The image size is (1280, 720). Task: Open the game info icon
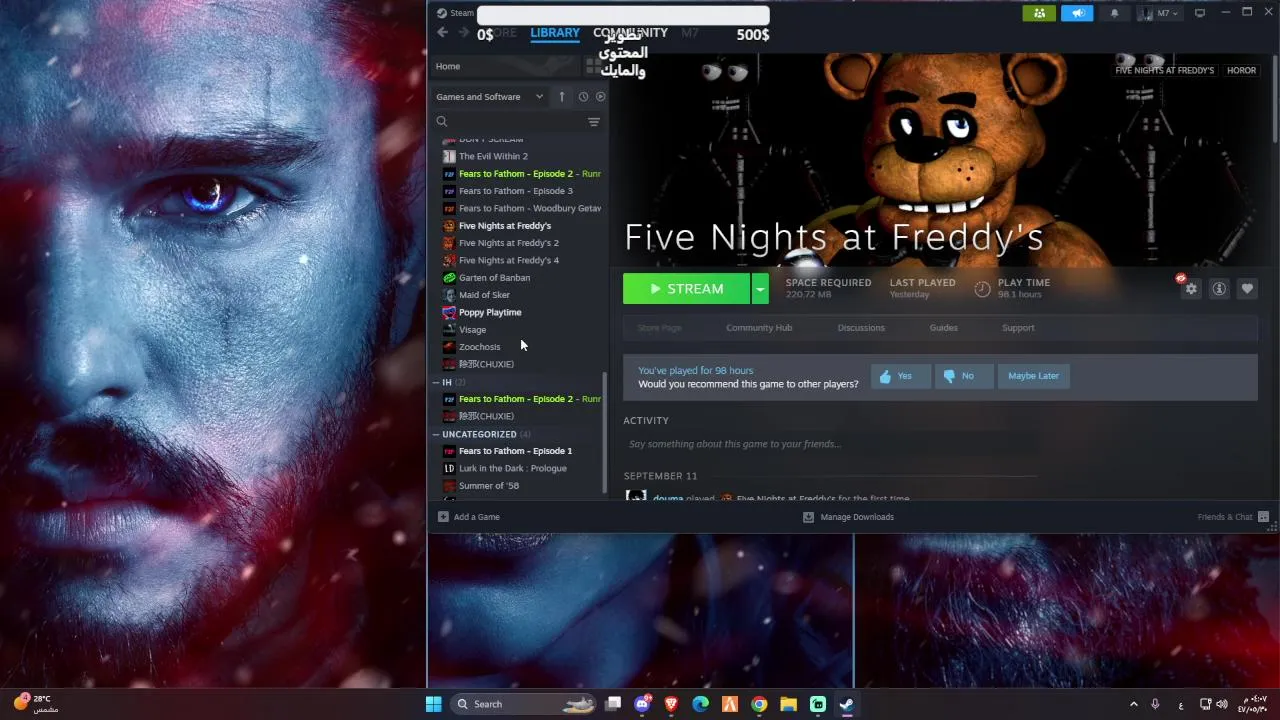tap(1219, 289)
